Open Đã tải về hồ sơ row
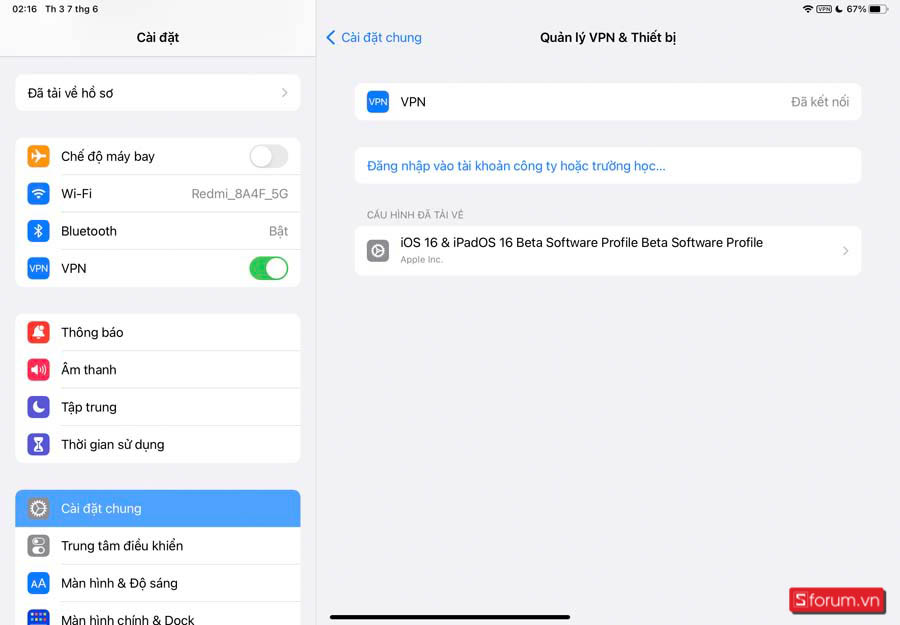This screenshot has height=625, width=900. [158, 92]
